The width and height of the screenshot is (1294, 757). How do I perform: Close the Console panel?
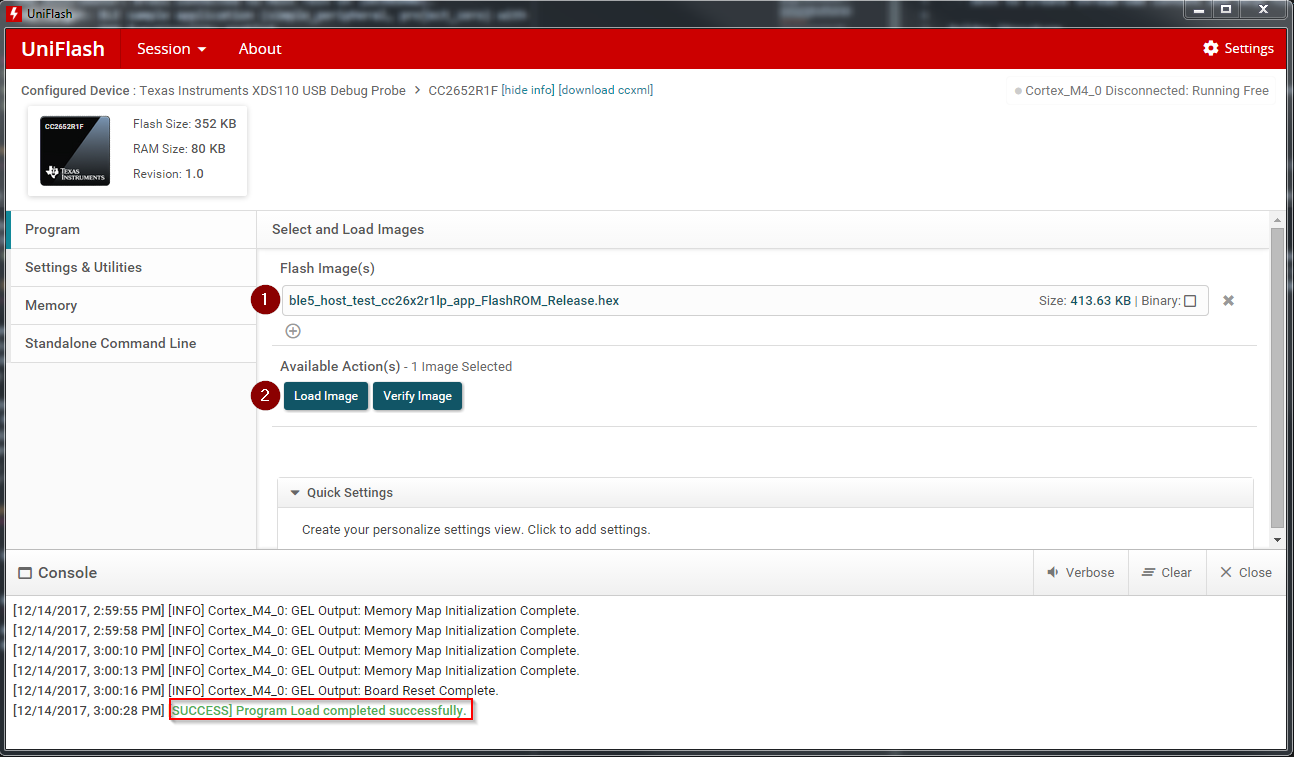[x=1245, y=572]
